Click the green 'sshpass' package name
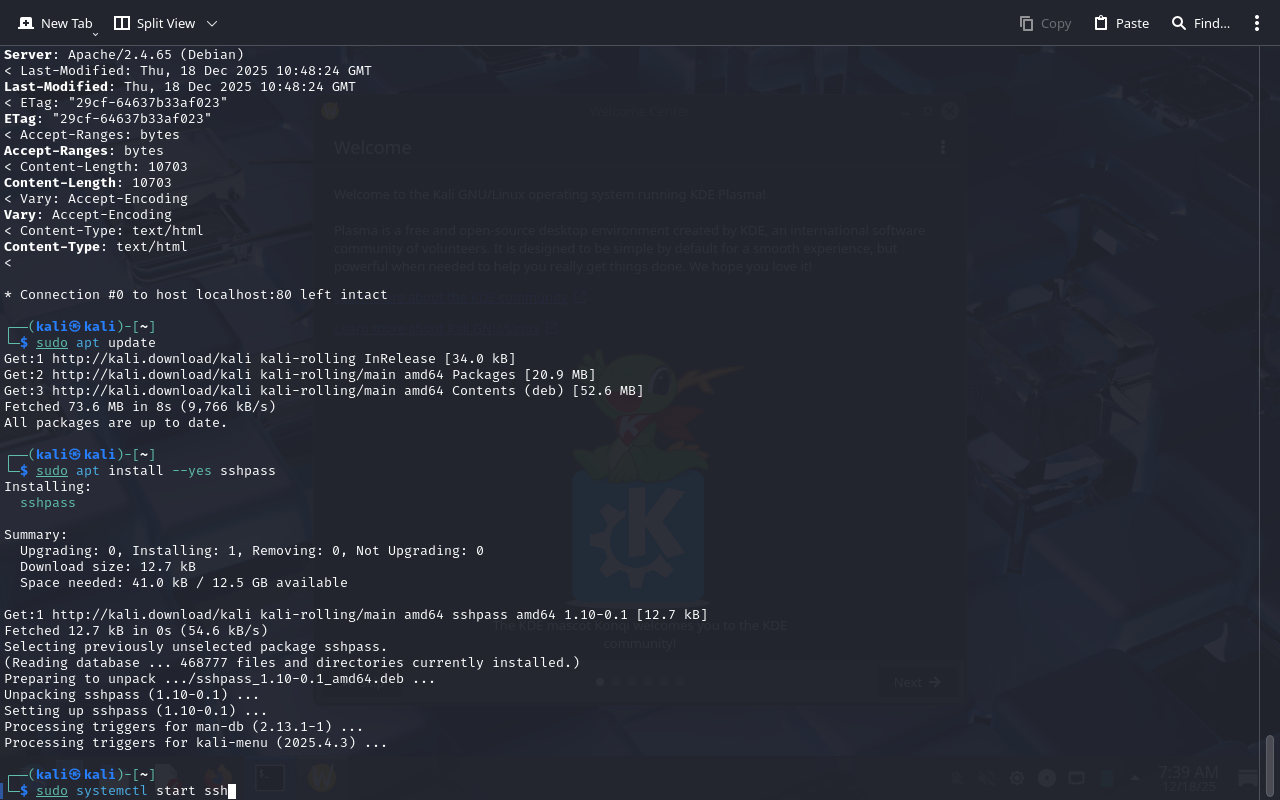 (x=48, y=503)
